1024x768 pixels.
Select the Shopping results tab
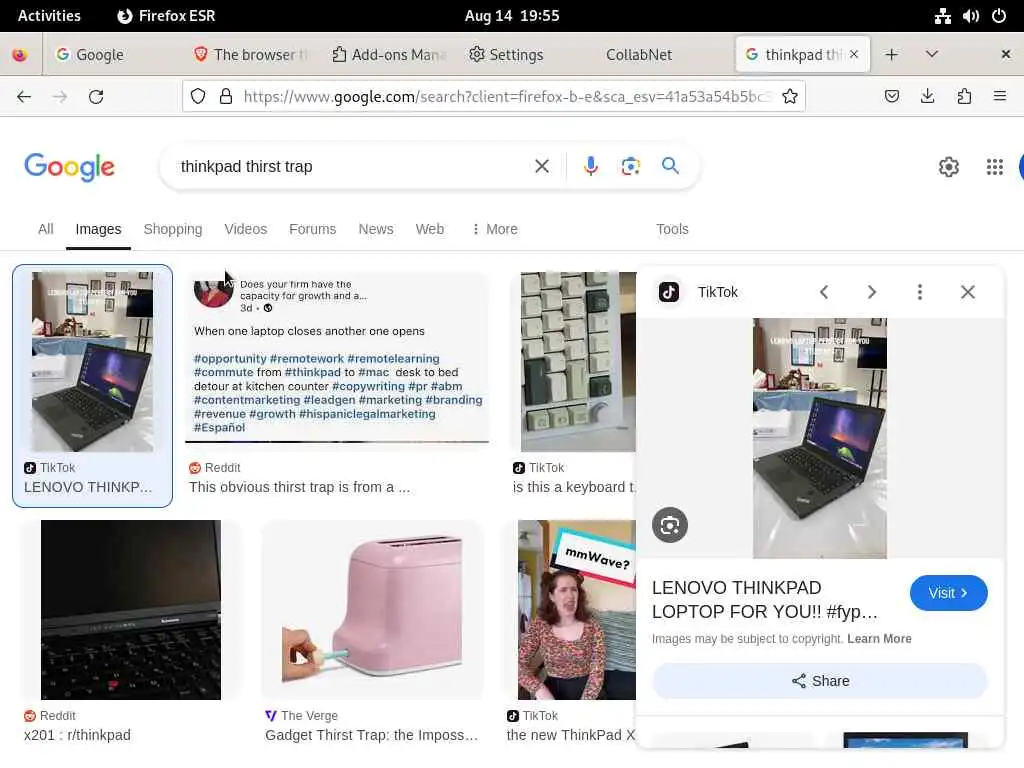click(x=173, y=229)
